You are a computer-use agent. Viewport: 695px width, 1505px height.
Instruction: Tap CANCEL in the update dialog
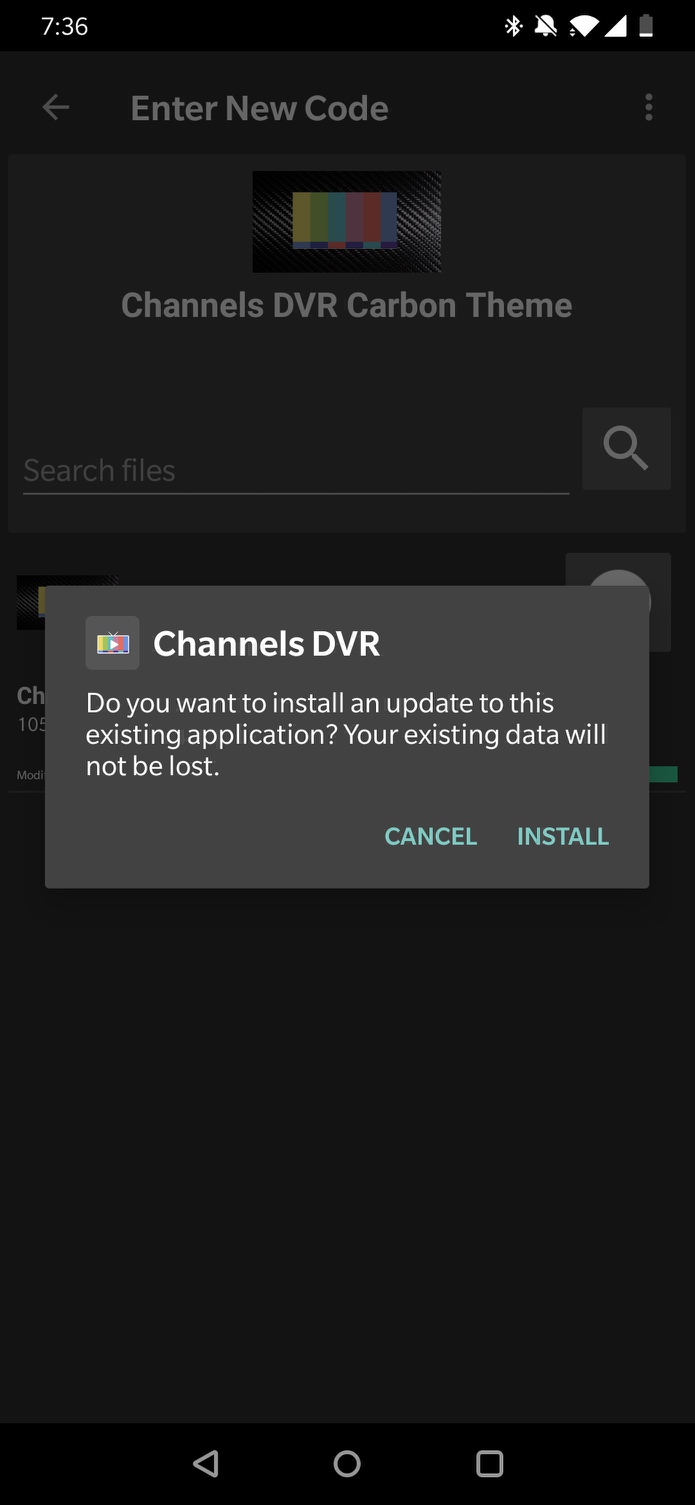[x=431, y=836]
